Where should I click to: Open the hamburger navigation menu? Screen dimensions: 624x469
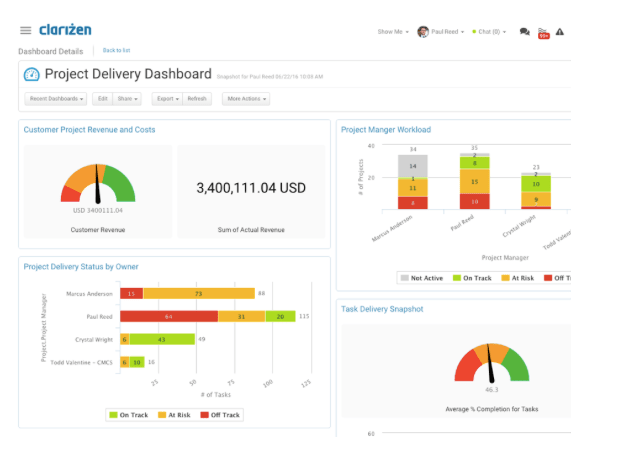tap(25, 30)
